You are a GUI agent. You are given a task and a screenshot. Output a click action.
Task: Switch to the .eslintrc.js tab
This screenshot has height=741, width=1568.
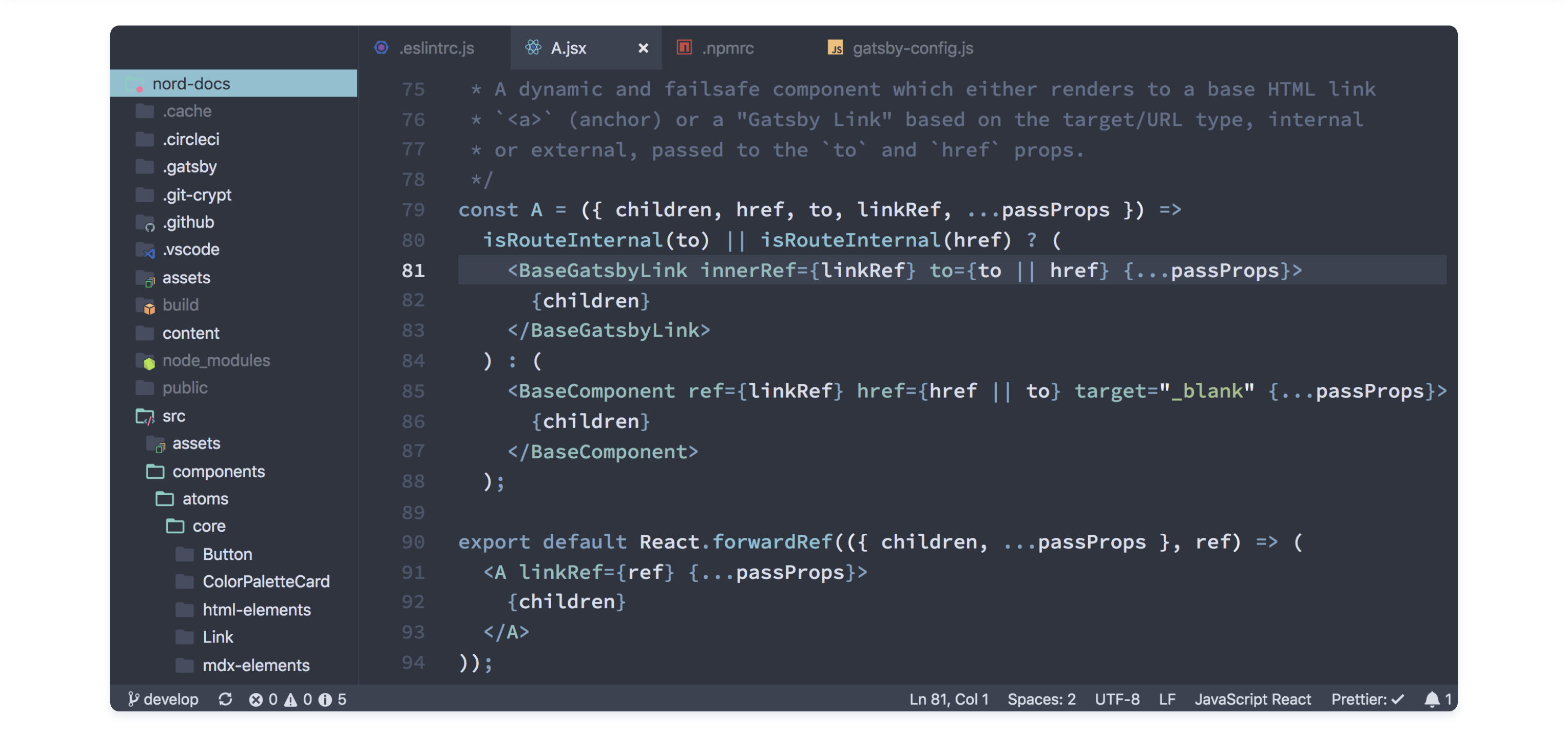click(x=436, y=48)
